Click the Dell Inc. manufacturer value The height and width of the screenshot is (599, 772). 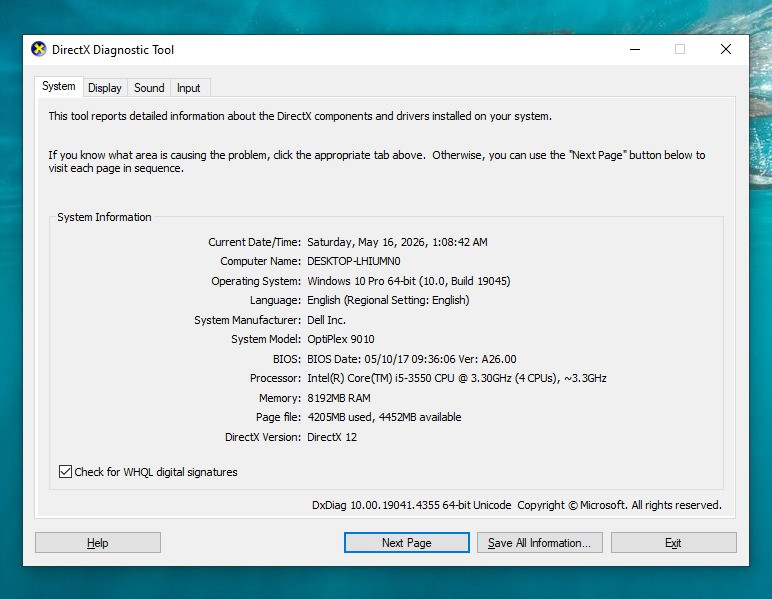click(326, 320)
